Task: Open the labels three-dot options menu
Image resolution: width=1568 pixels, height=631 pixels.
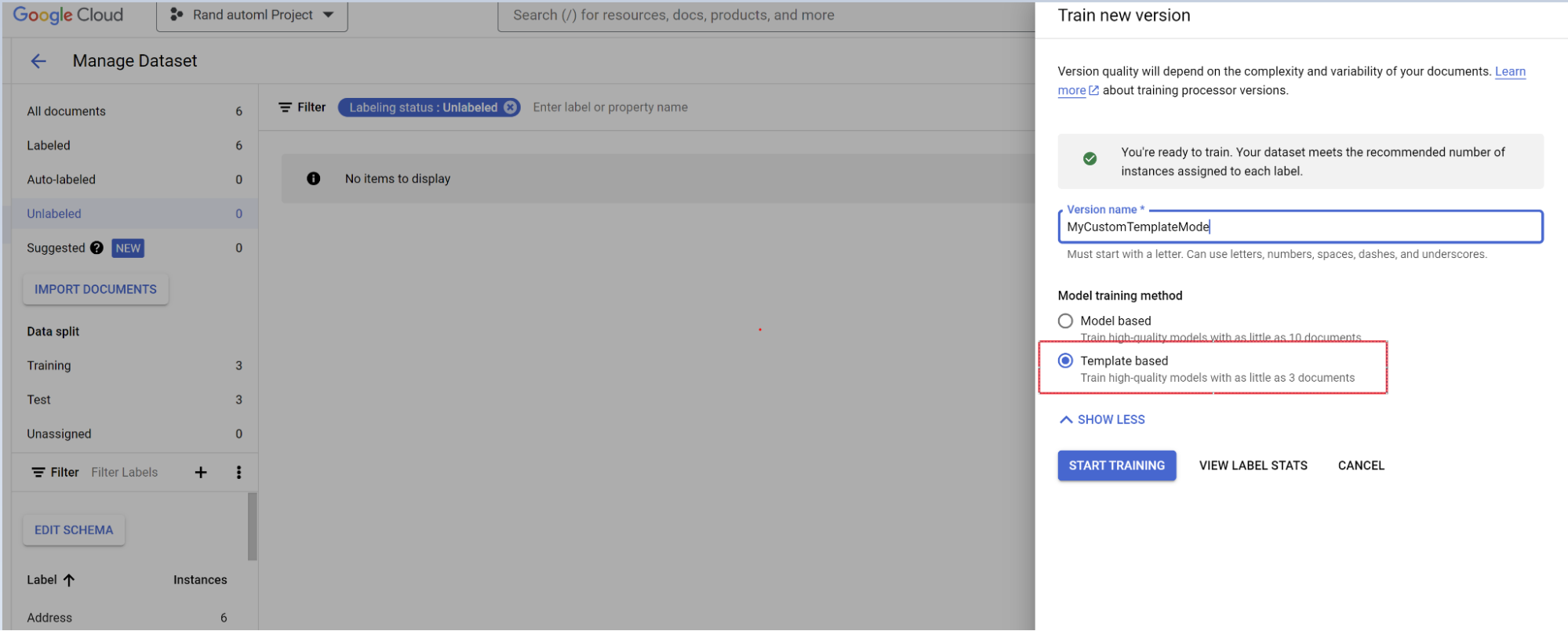Action: (238, 472)
